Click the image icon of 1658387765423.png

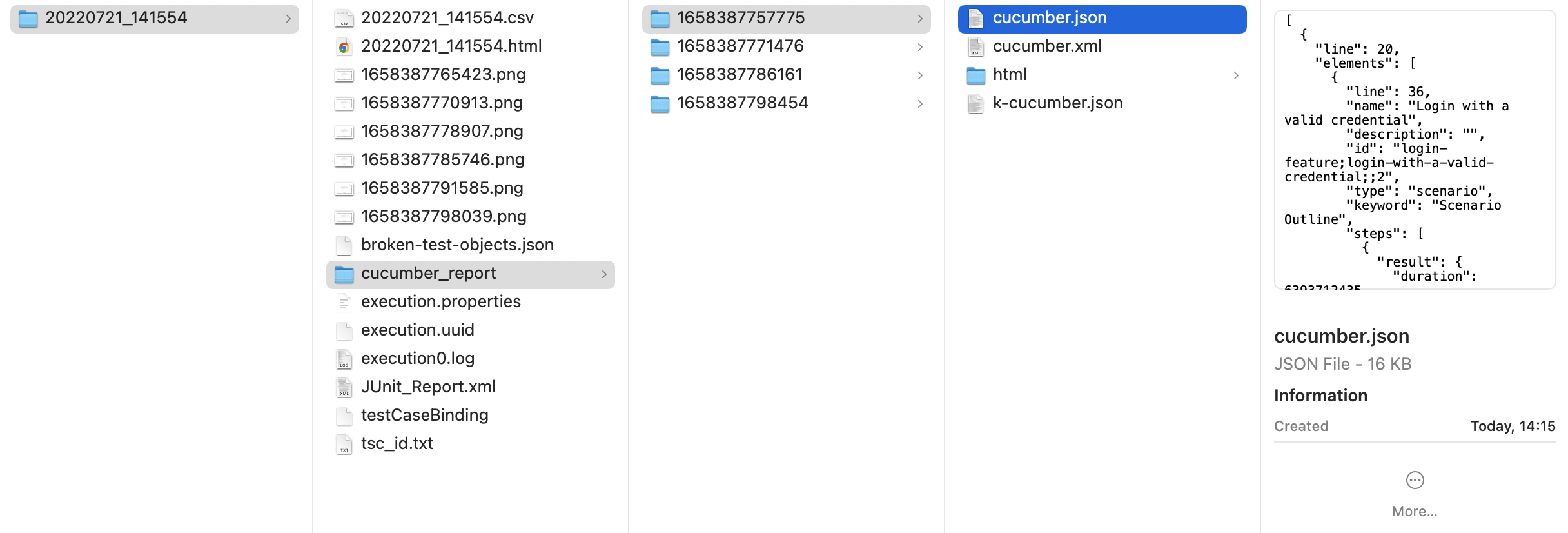344,75
